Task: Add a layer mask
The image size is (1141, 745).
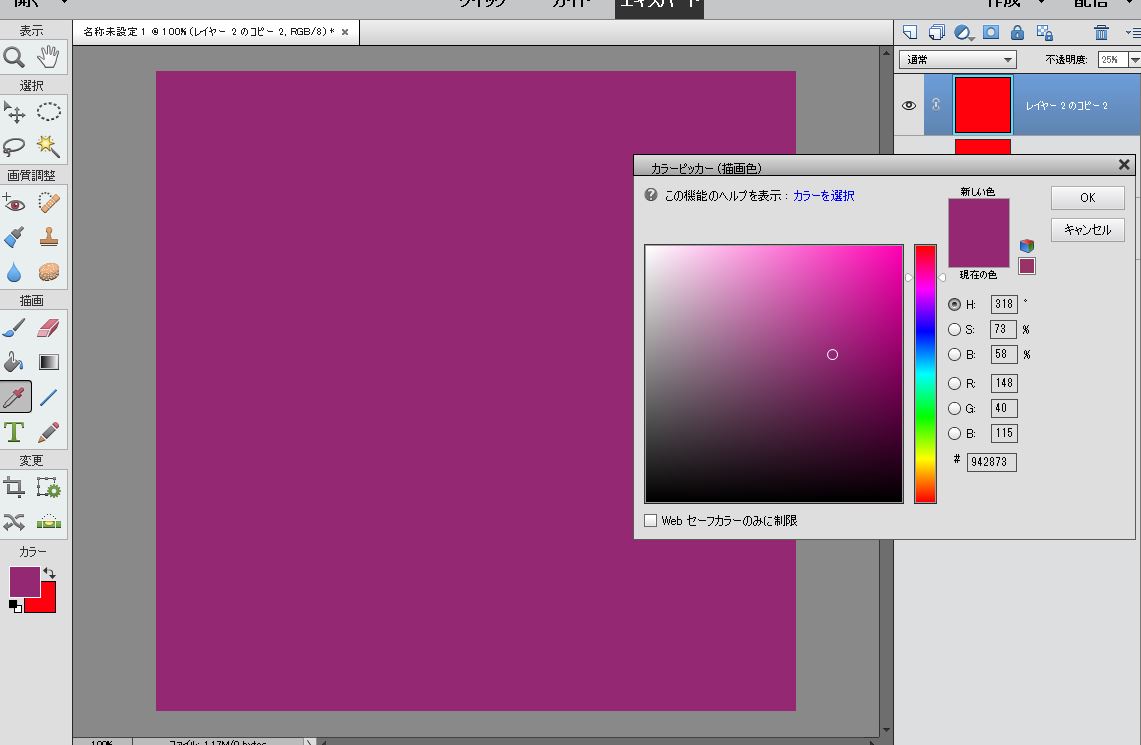Action: 990,32
